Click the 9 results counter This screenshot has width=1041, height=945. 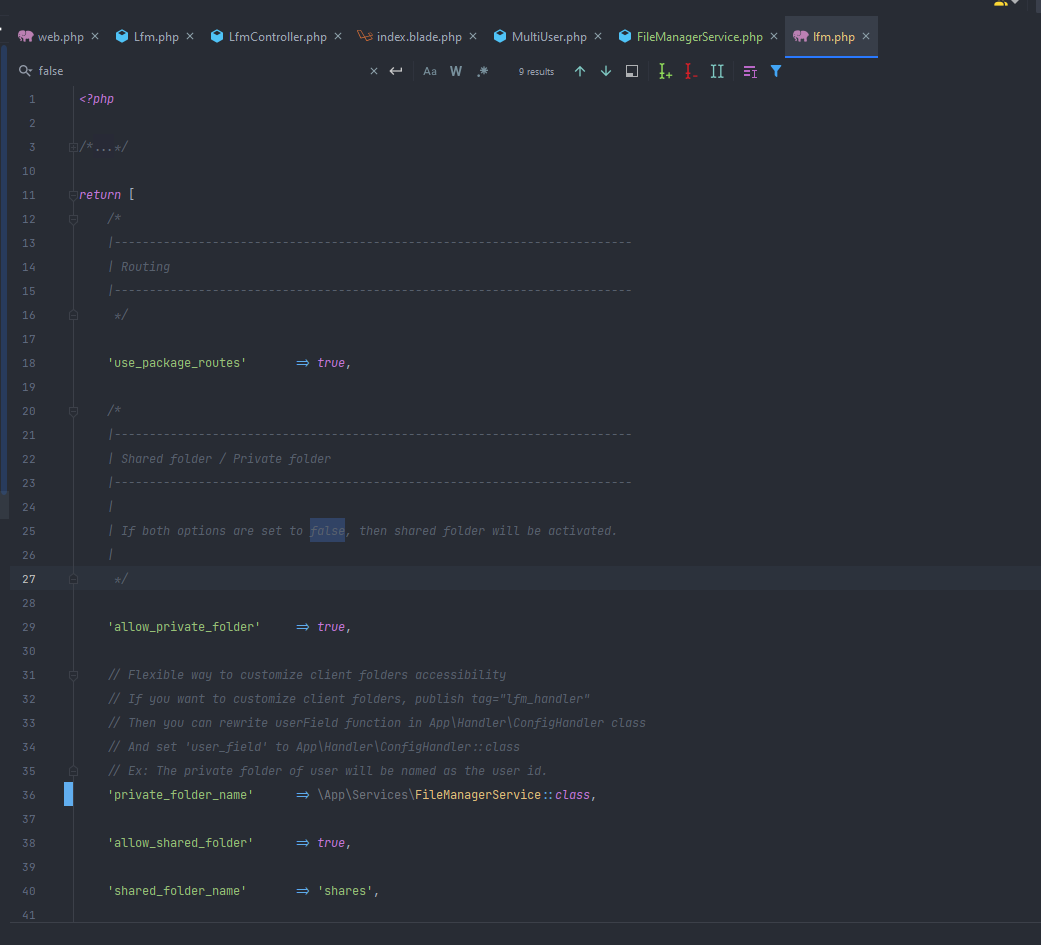536,71
